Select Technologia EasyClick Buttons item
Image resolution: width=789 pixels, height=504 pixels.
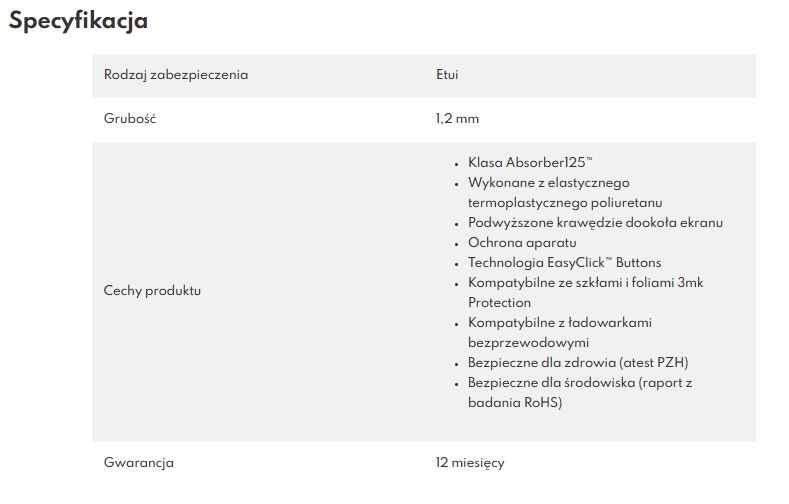click(565, 263)
